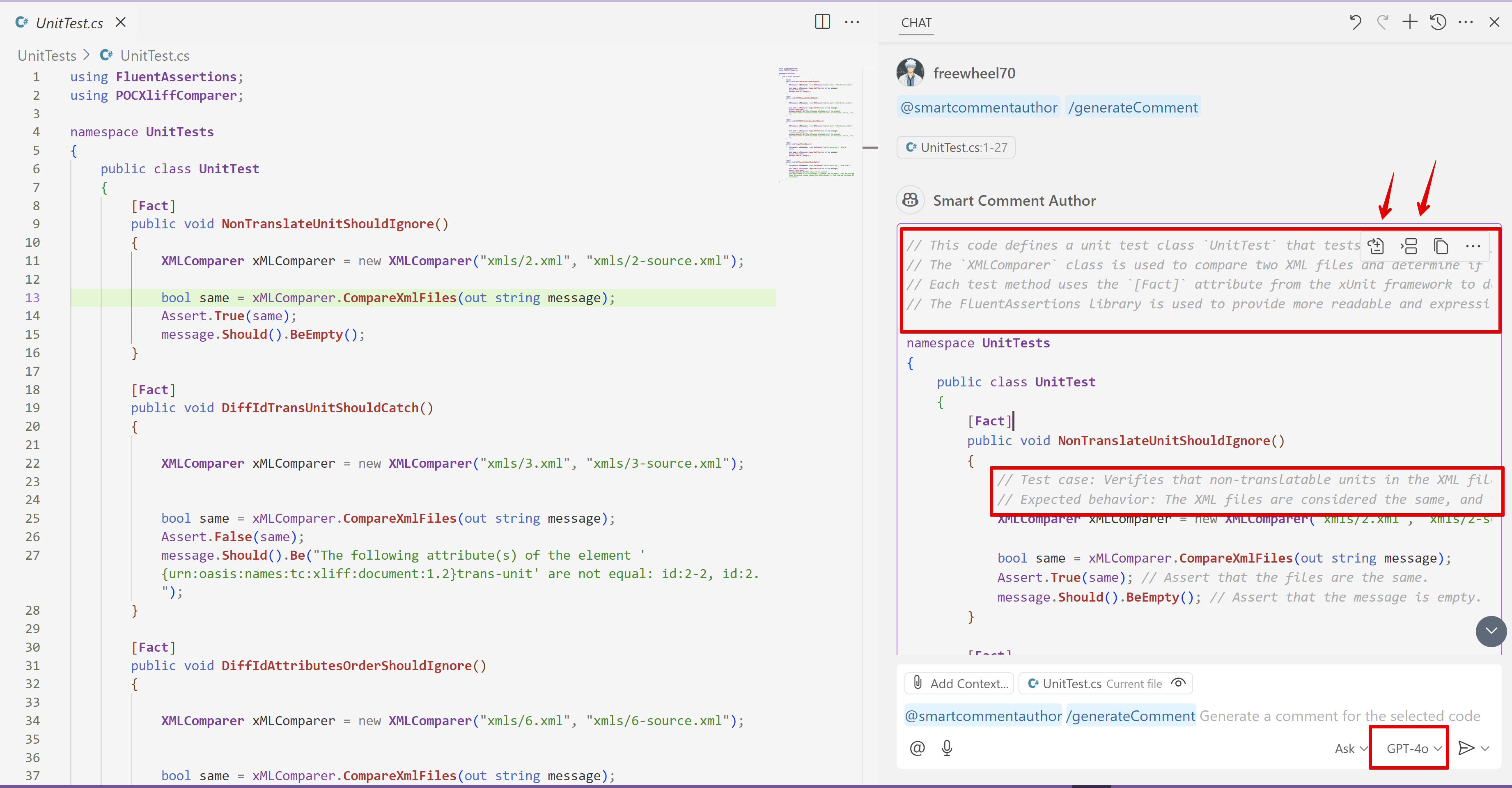Screen dimensions: 1512x788
Task: Attach context with the paperclip icon
Action: click(918, 683)
